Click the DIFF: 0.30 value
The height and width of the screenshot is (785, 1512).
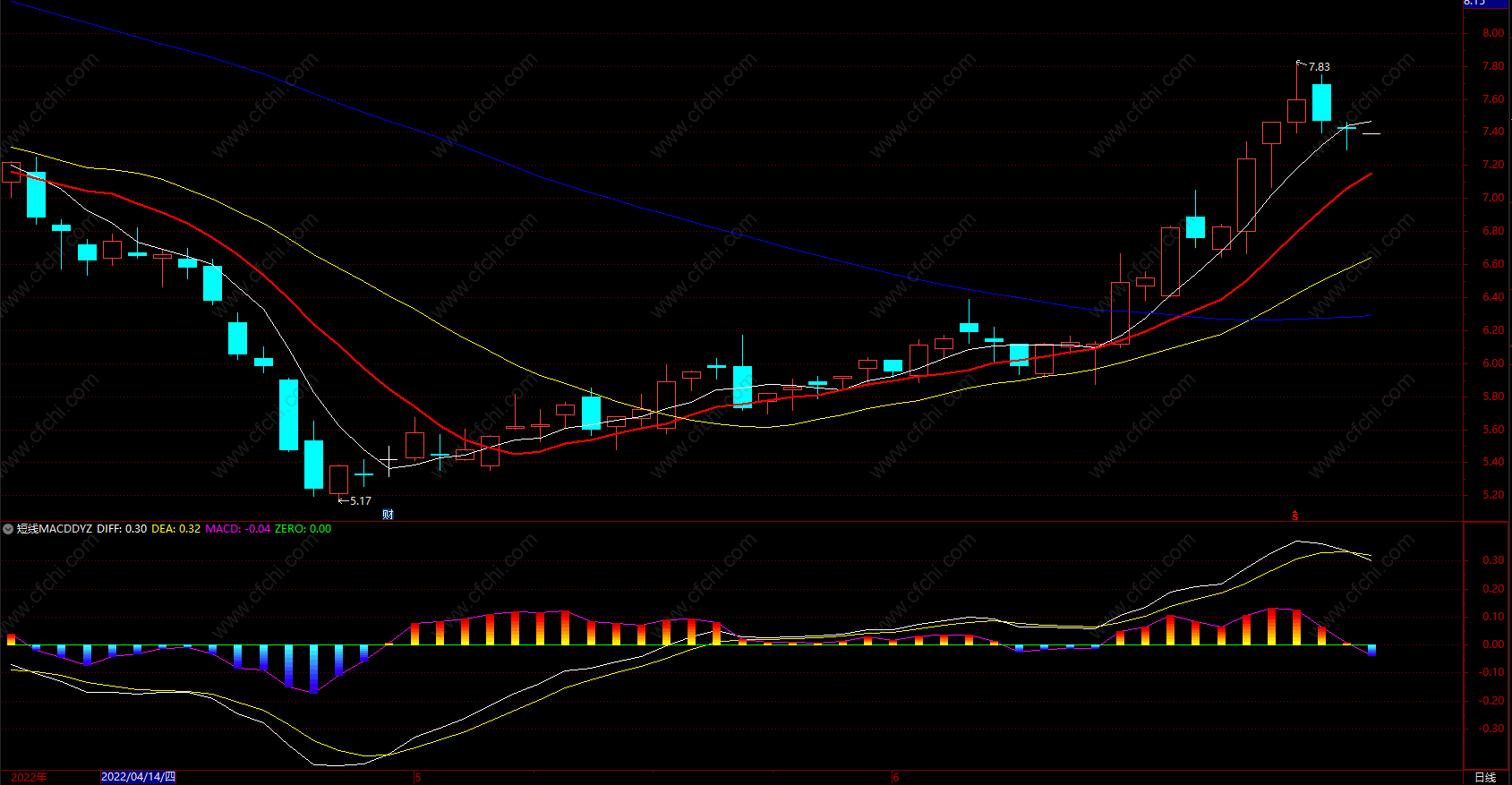(122, 529)
